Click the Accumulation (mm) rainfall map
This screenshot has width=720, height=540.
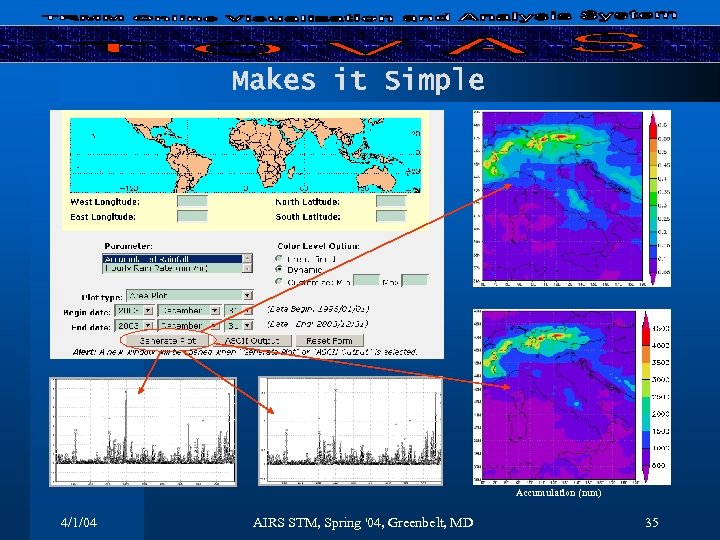coord(558,395)
